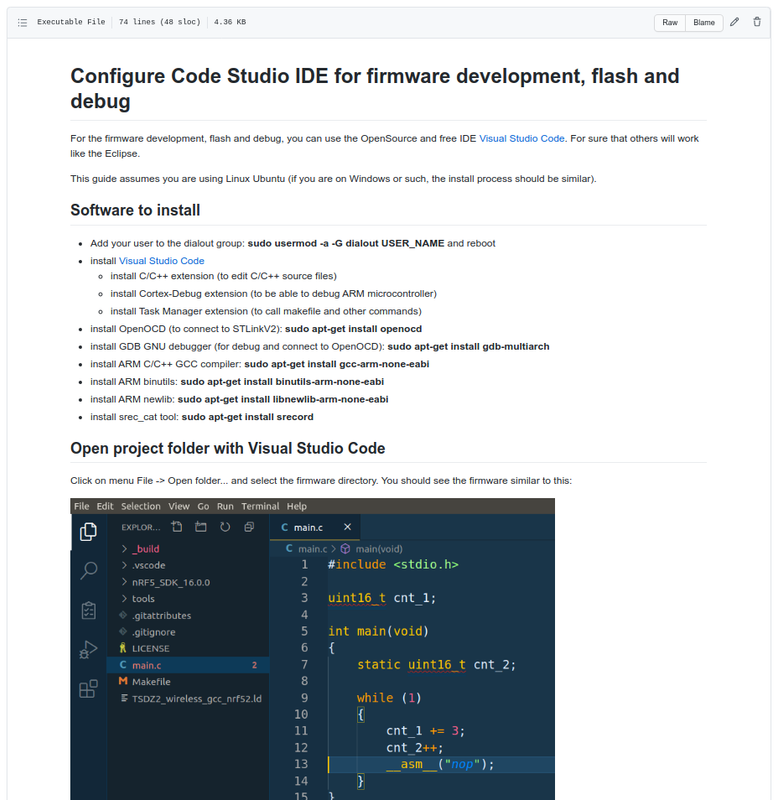Click the Raw button
The image size is (783, 800).
click(x=670, y=22)
